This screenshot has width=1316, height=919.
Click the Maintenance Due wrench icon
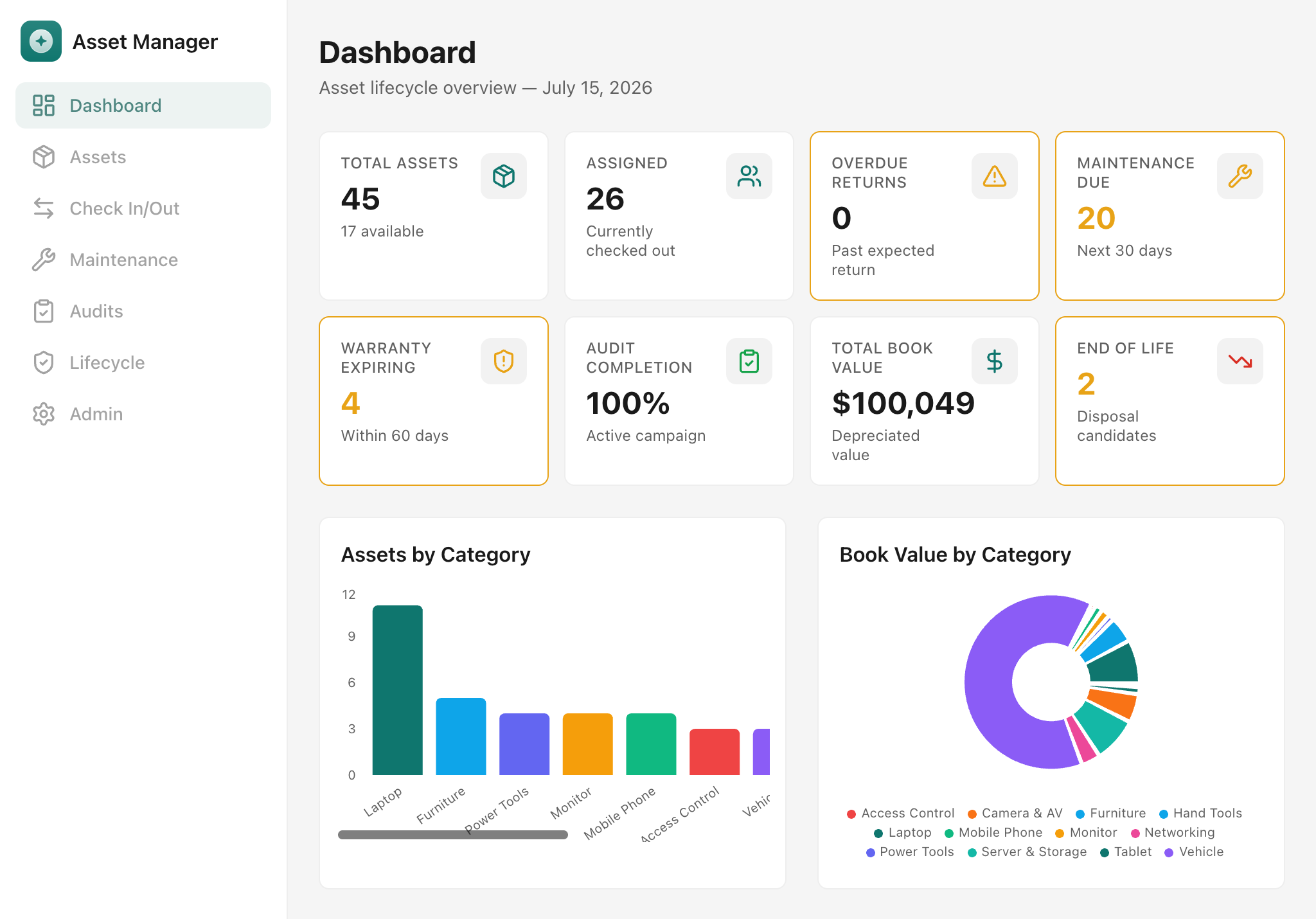coord(1240,176)
